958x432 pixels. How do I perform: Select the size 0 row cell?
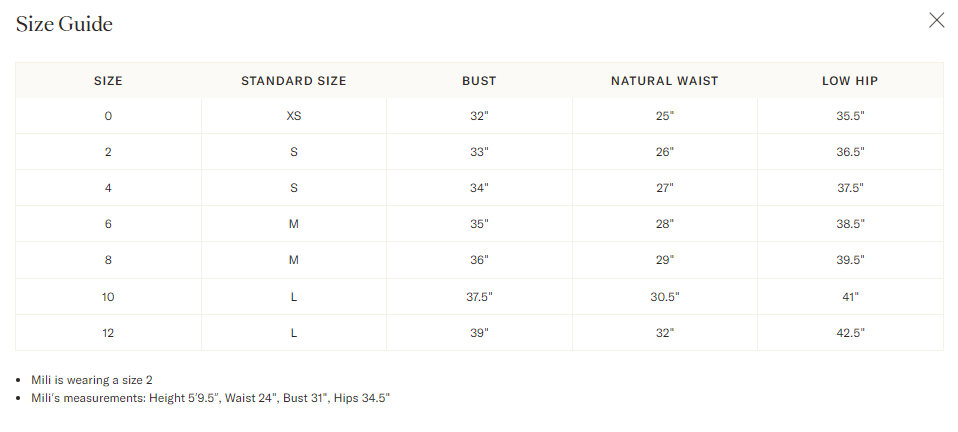(108, 116)
